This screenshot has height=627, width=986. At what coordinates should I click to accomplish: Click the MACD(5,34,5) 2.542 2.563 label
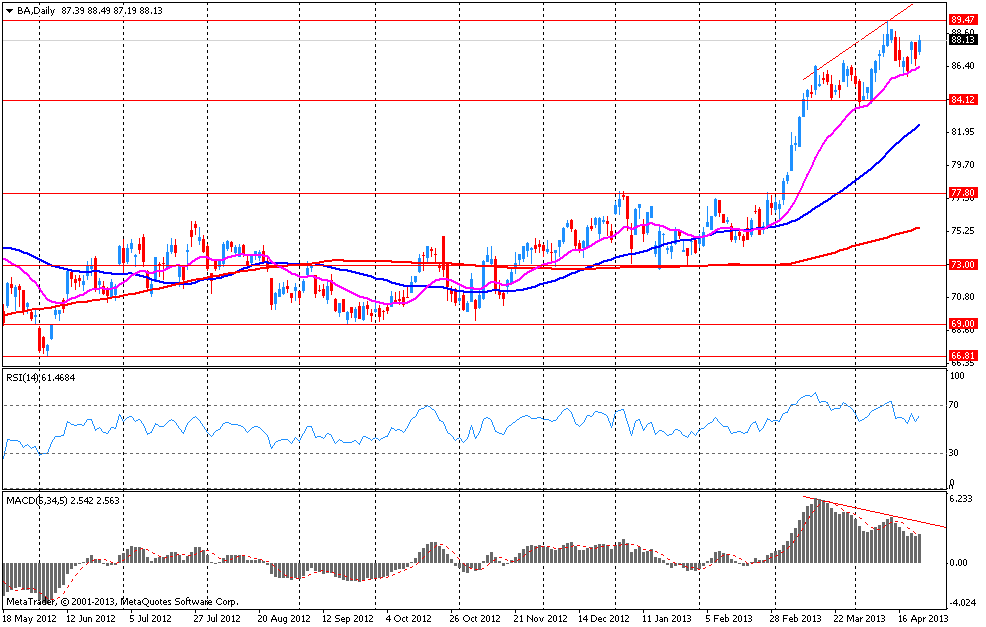pyautogui.click(x=63, y=501)
